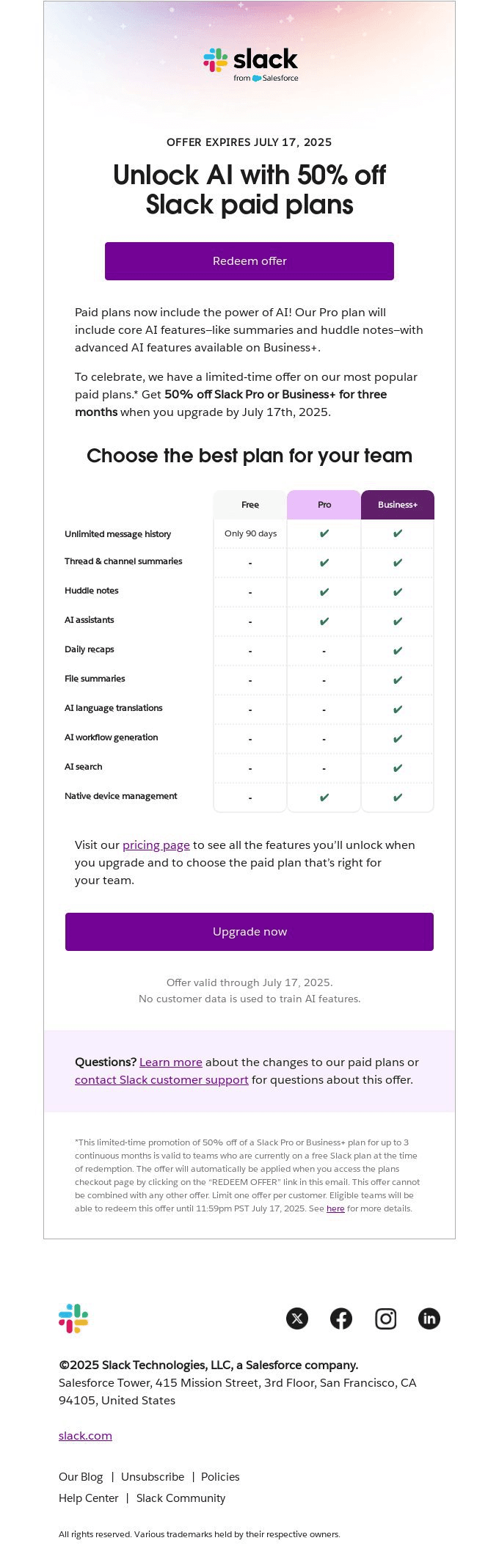Select the Free plan column header

pos(249,505)
